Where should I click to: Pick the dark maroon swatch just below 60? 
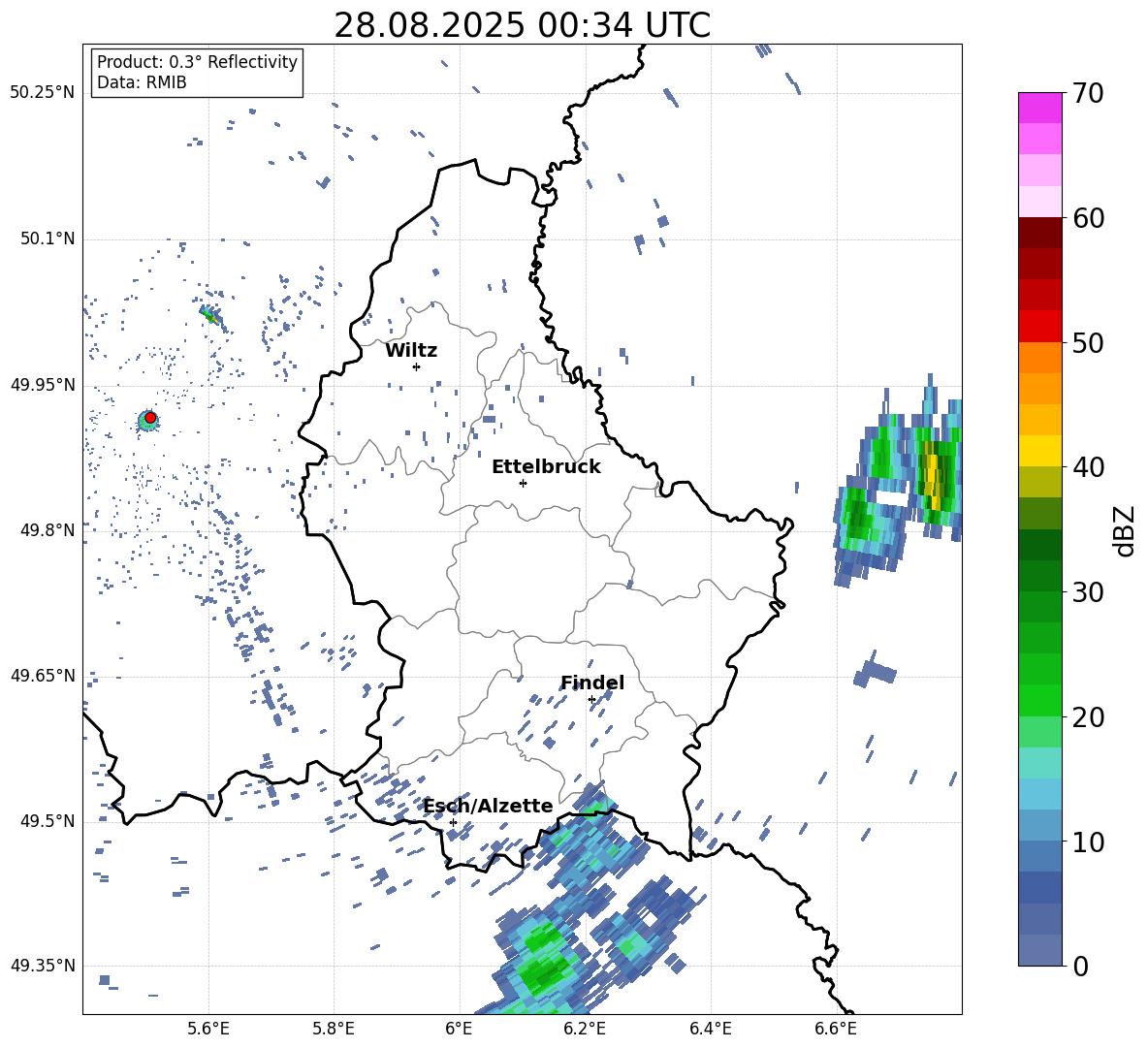tap(1039, 234)
